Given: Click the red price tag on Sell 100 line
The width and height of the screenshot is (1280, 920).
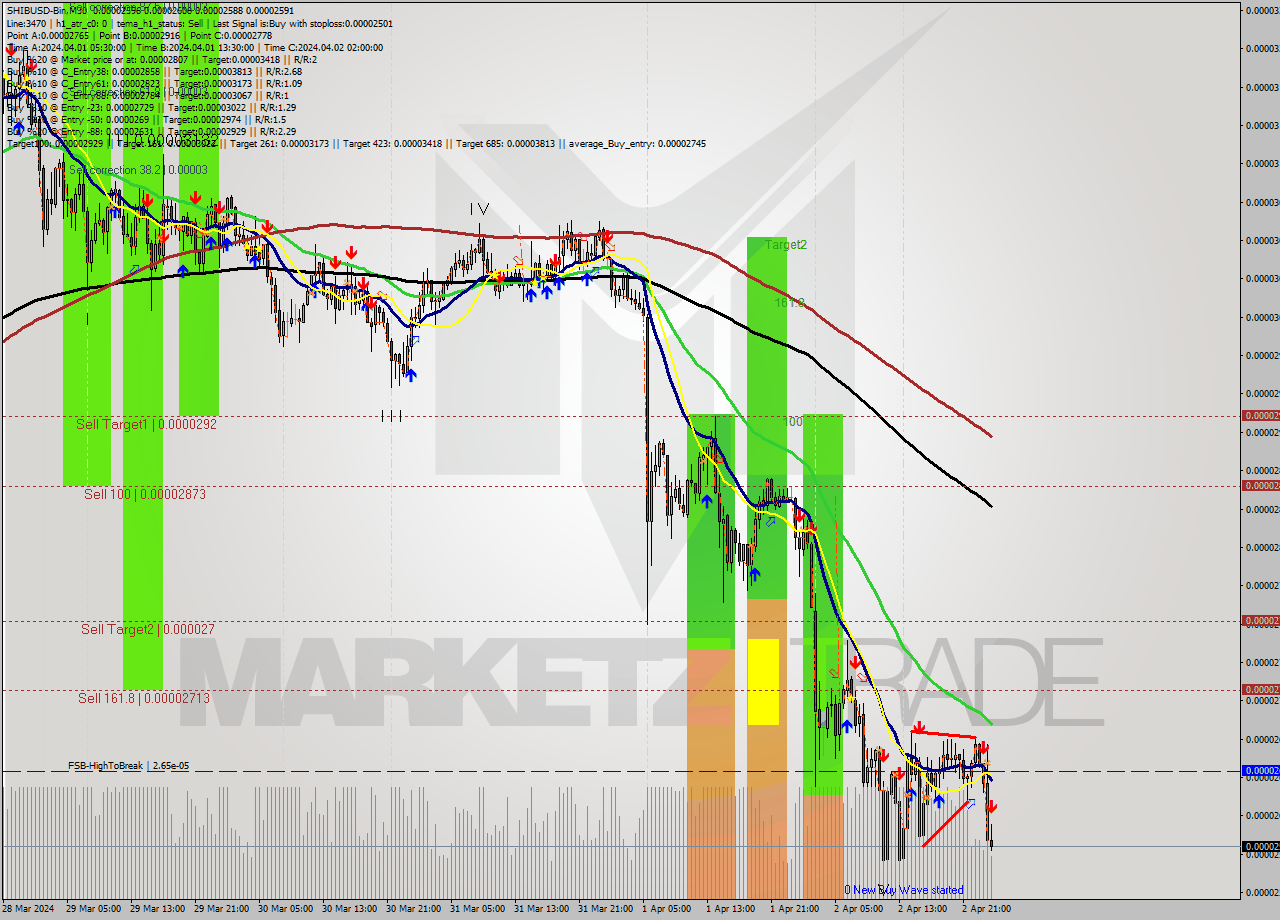Looking at the screenshot, I should pos(1259,485).
